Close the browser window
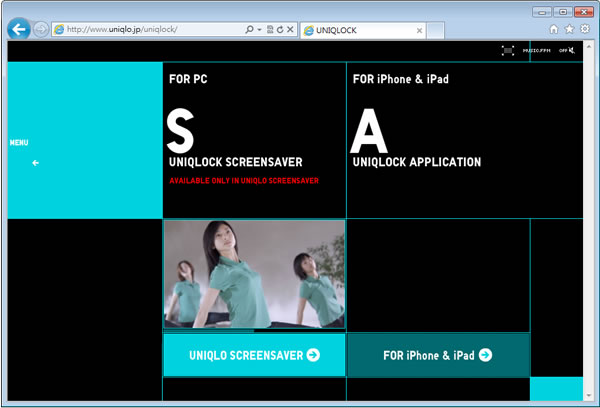Screen dimensions: 600x408 coord(584,12)
